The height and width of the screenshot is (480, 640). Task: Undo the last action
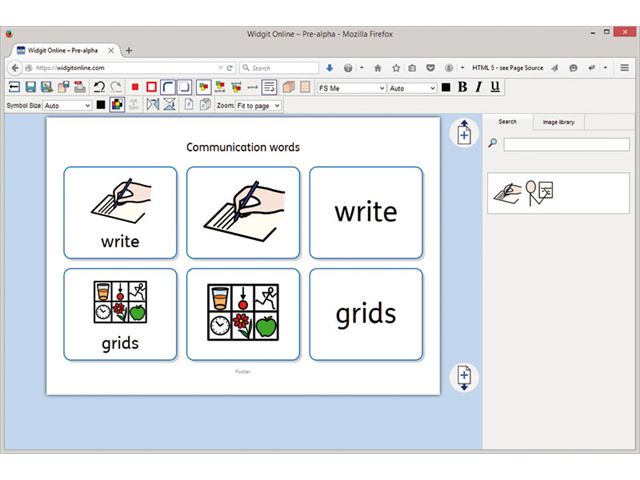99,87
